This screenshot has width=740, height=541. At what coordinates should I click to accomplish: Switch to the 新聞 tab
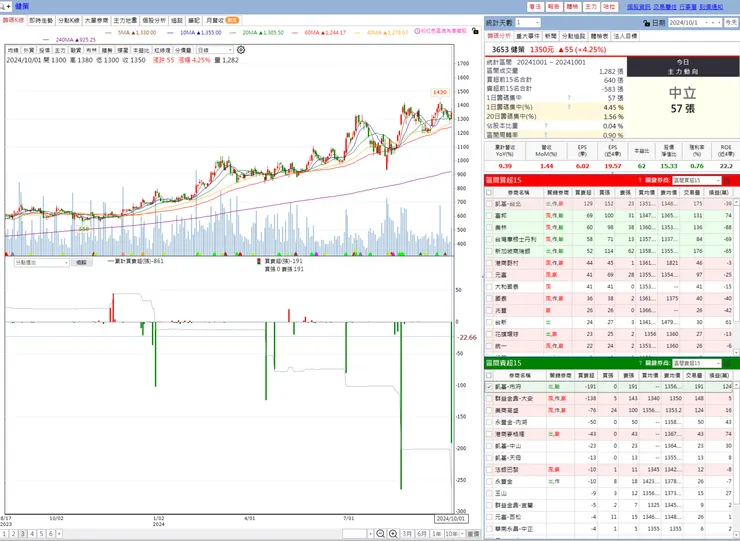551,36
